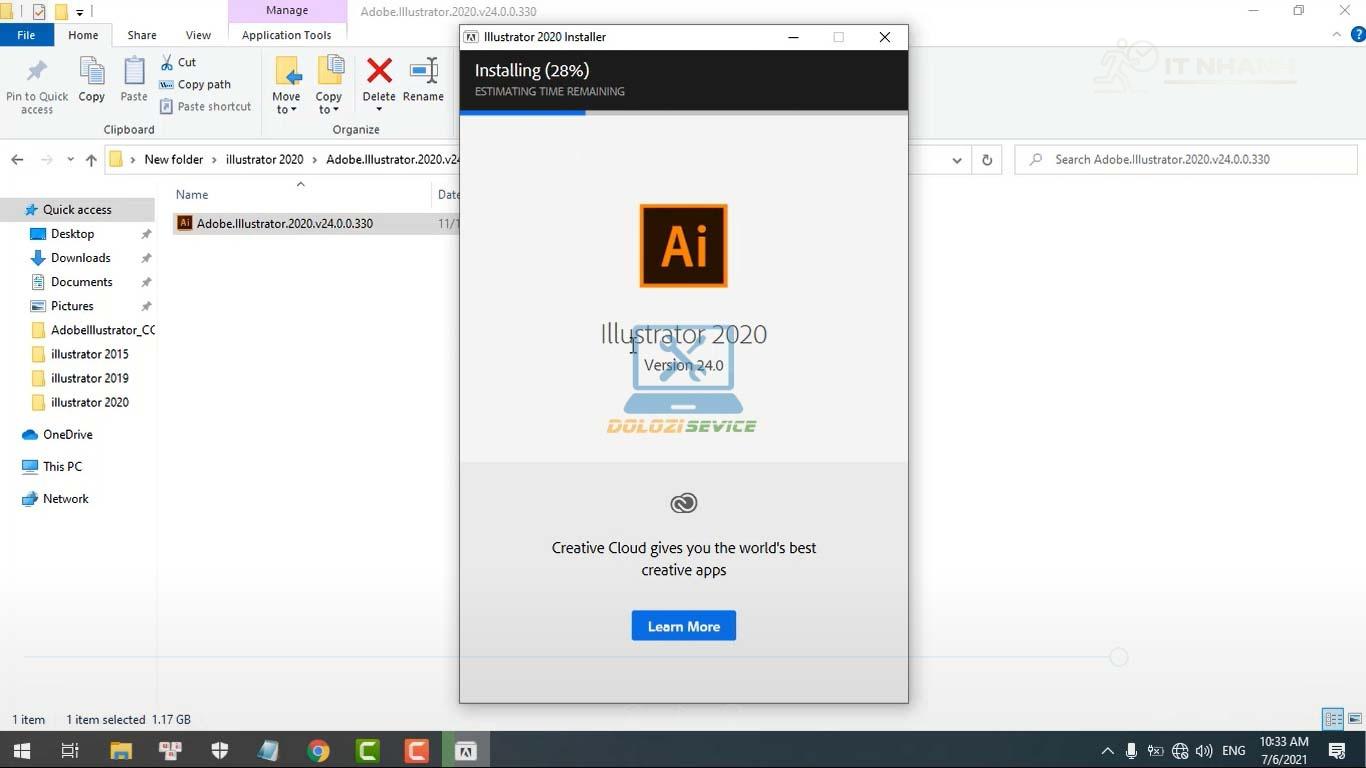This screenshot has width=1366, height=768.
Task: Open the address bar history dropdown
Action: 956,159
